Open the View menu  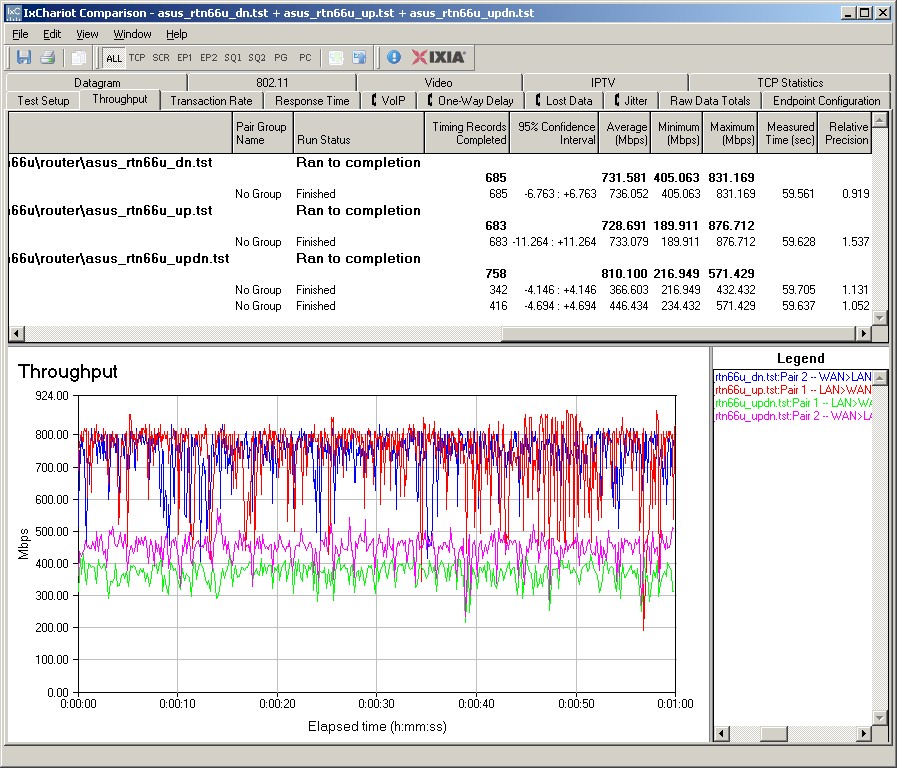87,34
